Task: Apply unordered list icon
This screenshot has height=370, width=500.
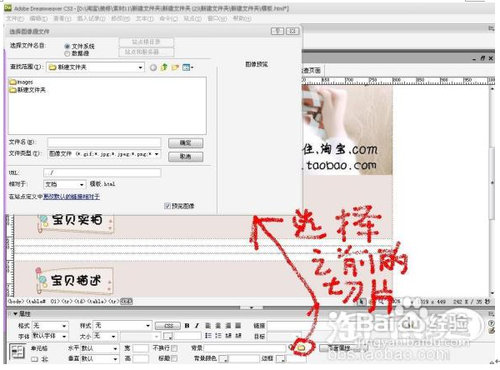Action: point(208,336)
